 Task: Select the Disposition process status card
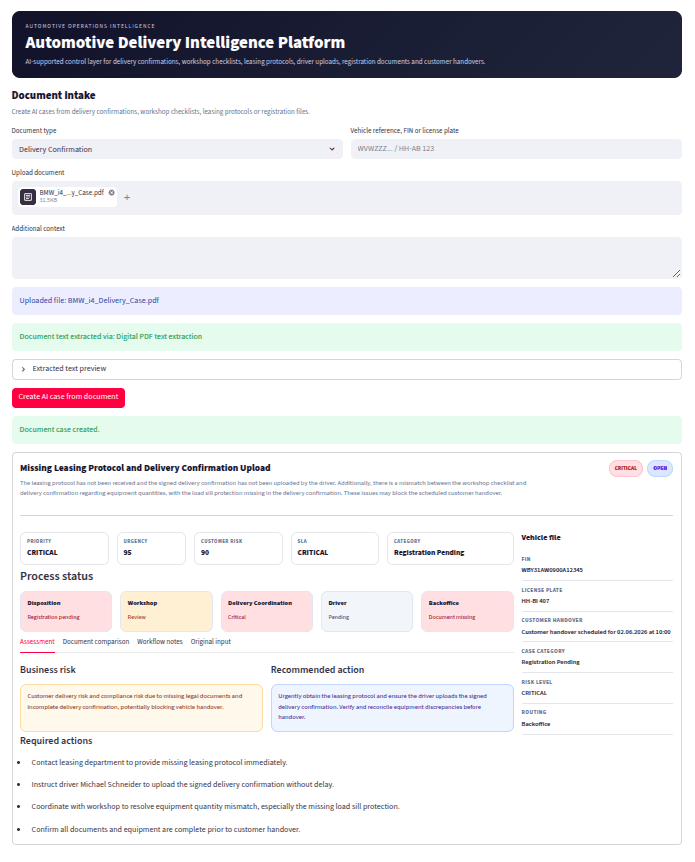(x=66, y=611)
